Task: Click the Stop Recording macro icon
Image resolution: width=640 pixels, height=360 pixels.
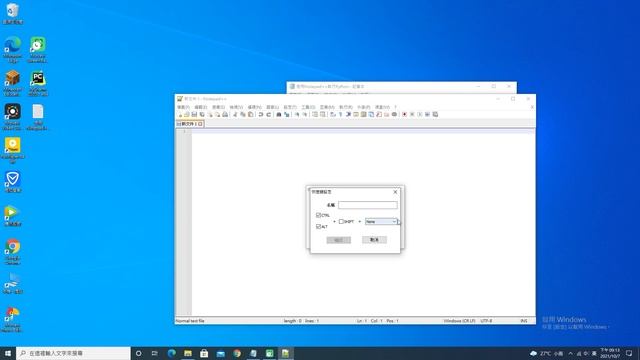Action: 412,115
